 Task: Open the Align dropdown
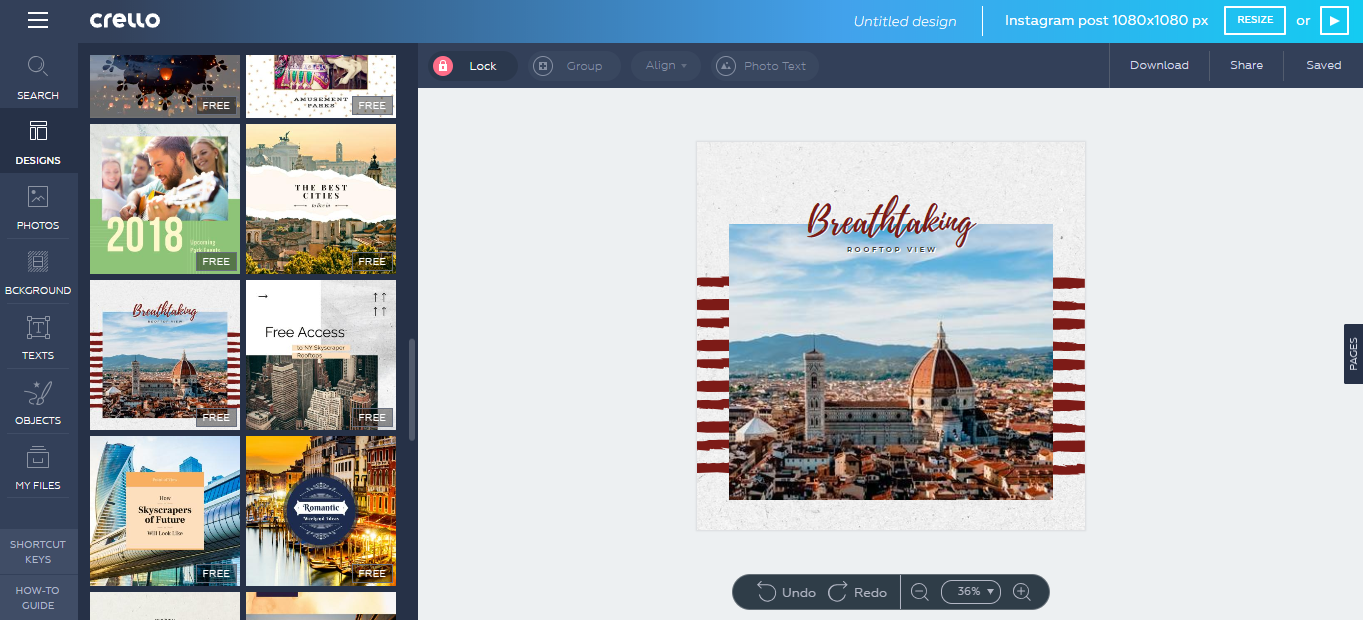point(664,65)
